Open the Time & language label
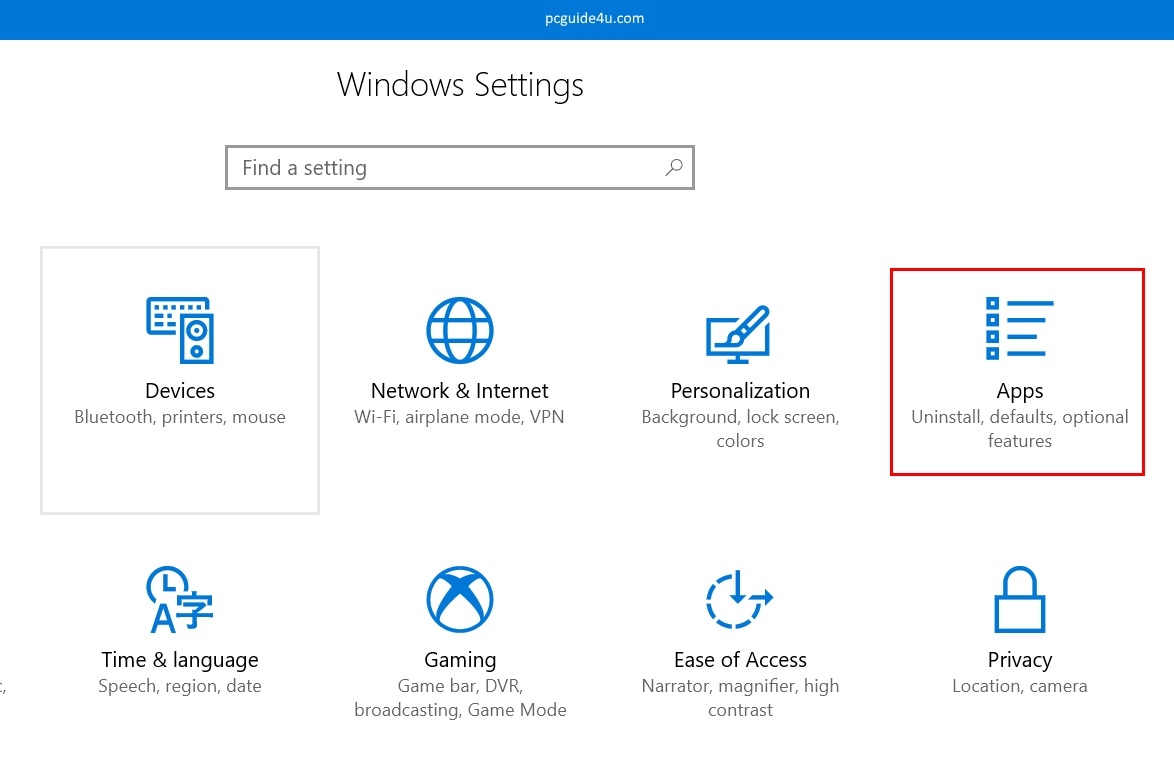1174x761 pixels. [180, 660]
